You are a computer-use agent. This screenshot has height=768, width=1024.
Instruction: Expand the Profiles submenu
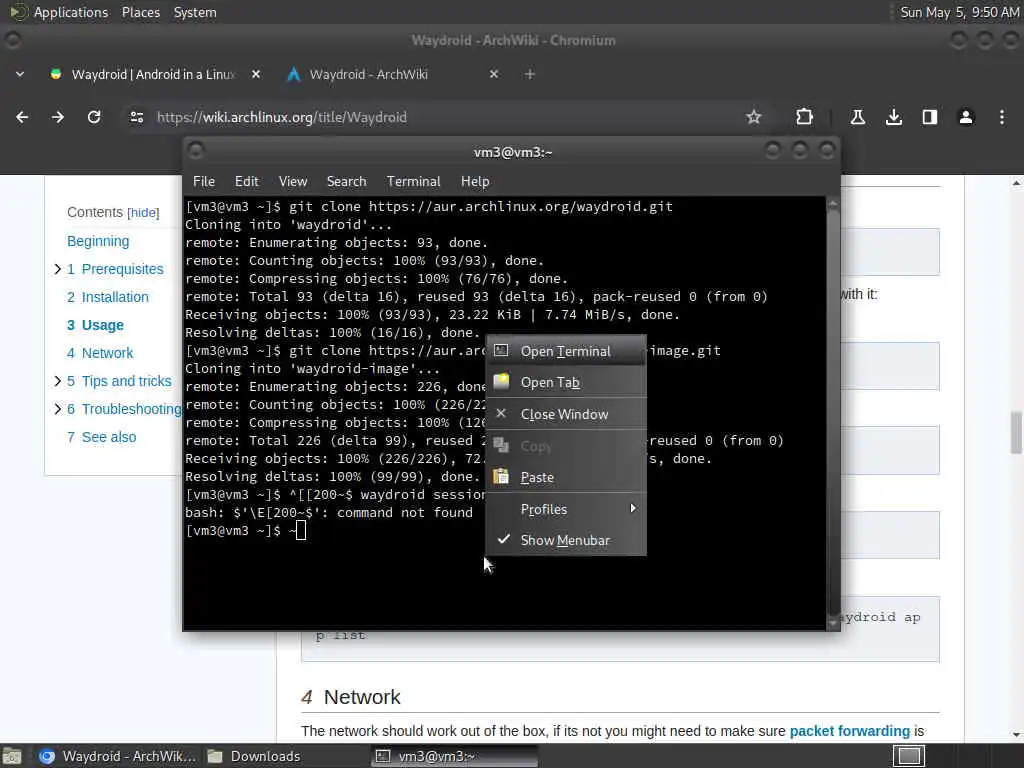click(x=566, y=509)
